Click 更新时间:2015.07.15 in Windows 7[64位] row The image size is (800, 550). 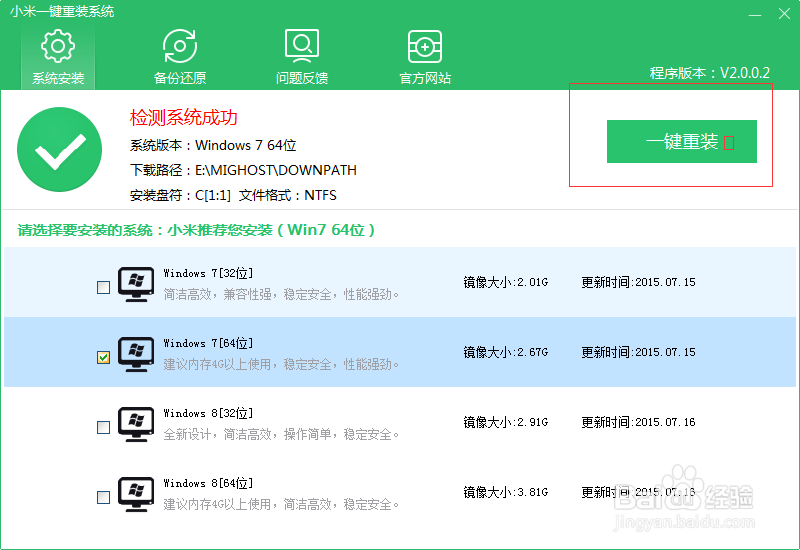639,352
